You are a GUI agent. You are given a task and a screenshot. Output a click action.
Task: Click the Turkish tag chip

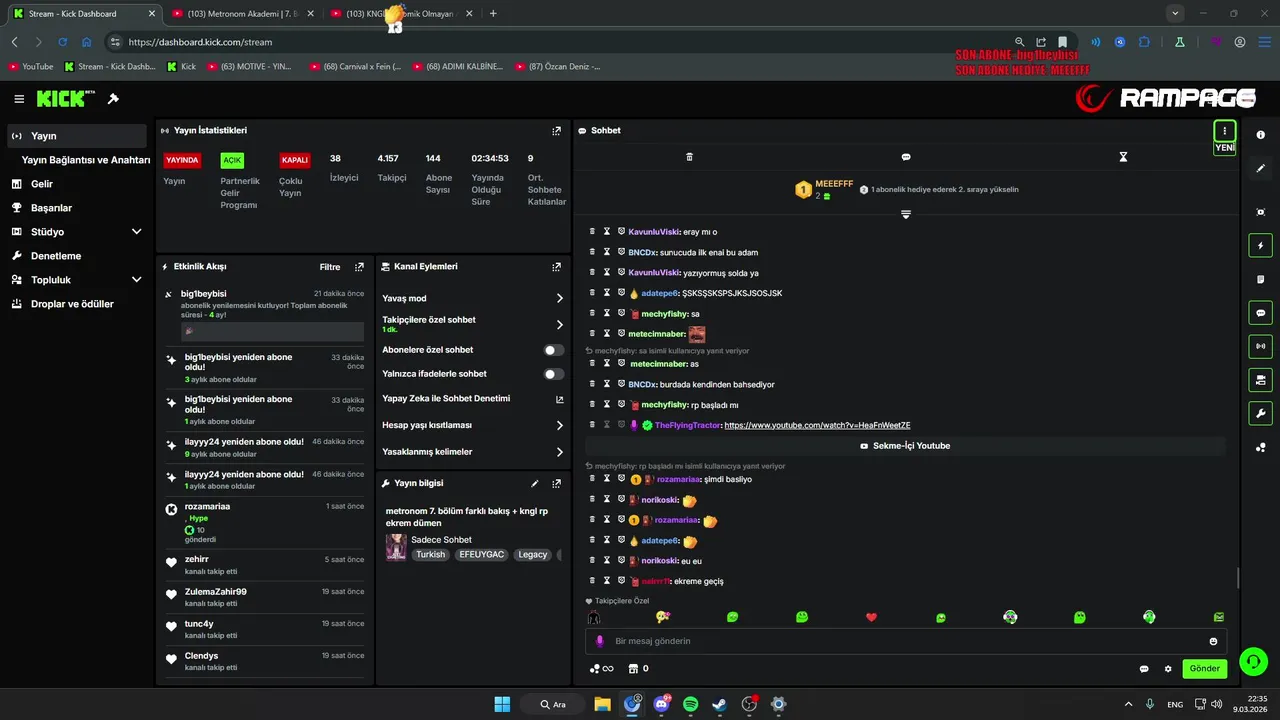coord(431,555)
